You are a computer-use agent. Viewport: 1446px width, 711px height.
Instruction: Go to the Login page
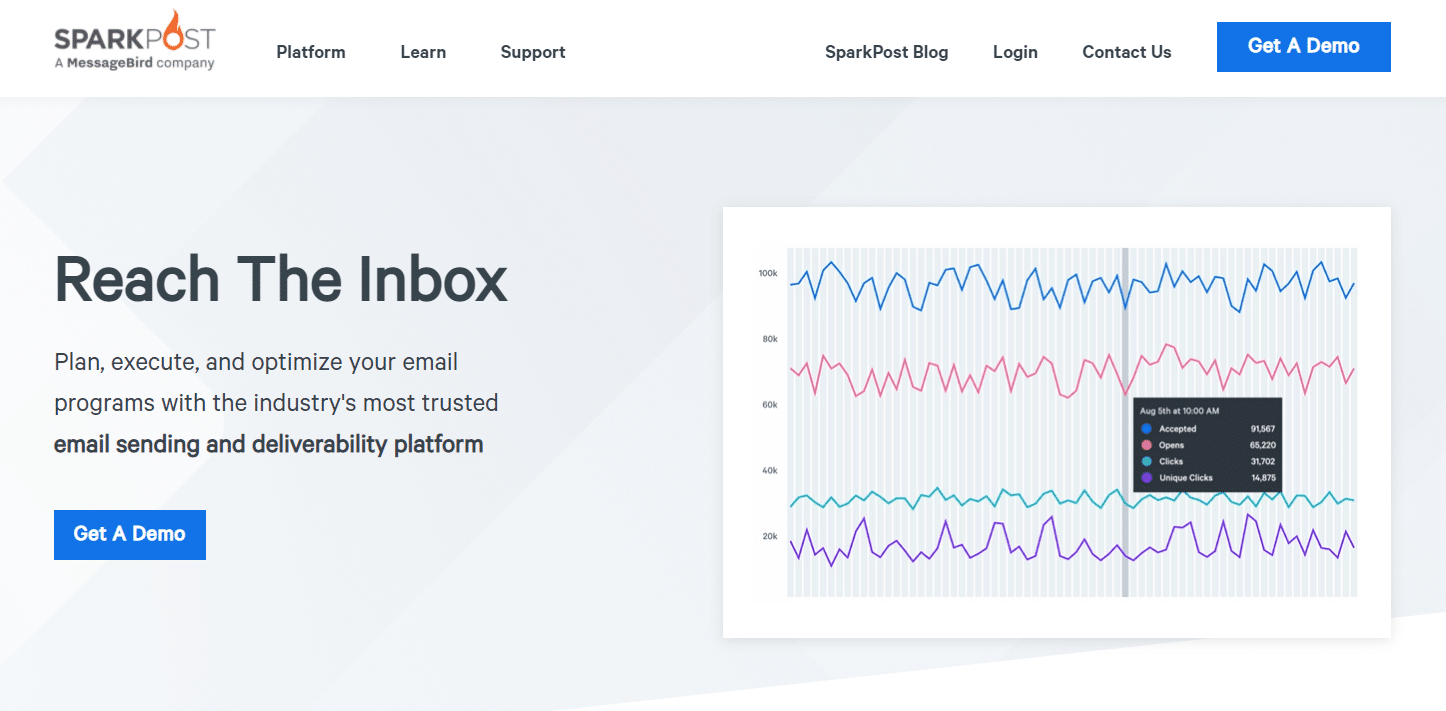click(1015, 52)
